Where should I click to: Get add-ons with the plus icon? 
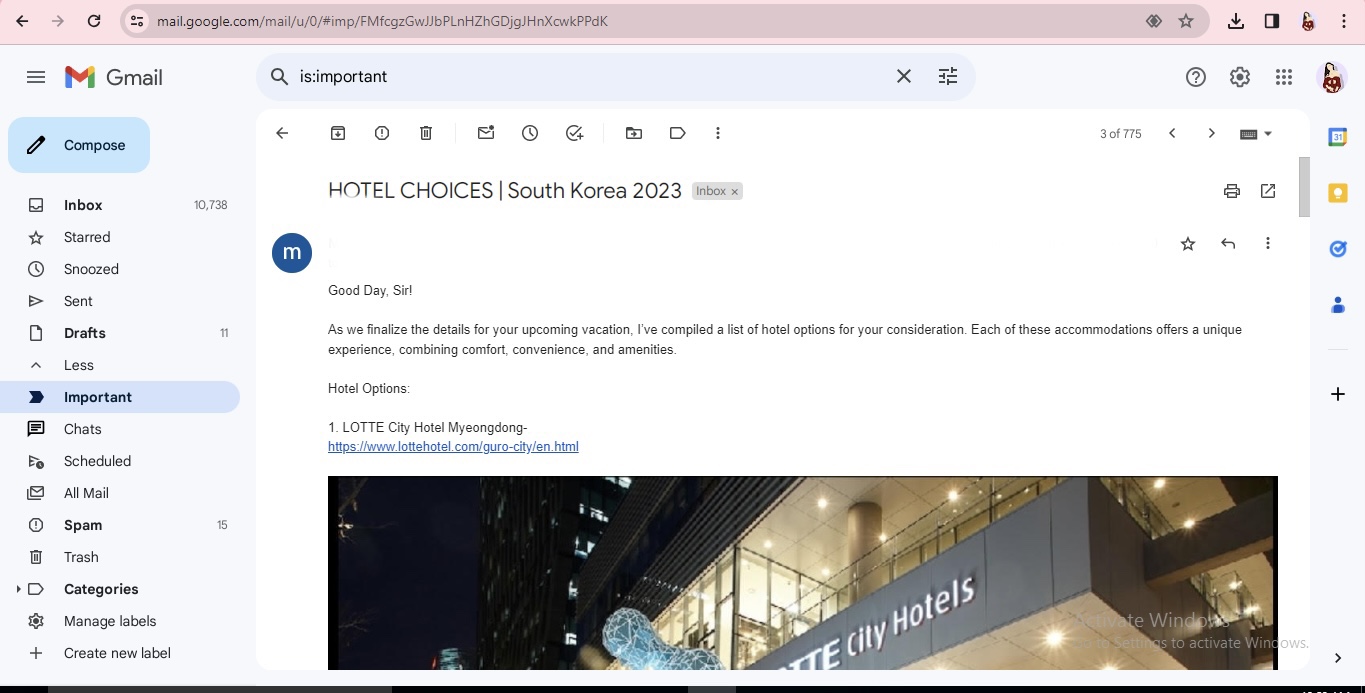coord(1337,394)
